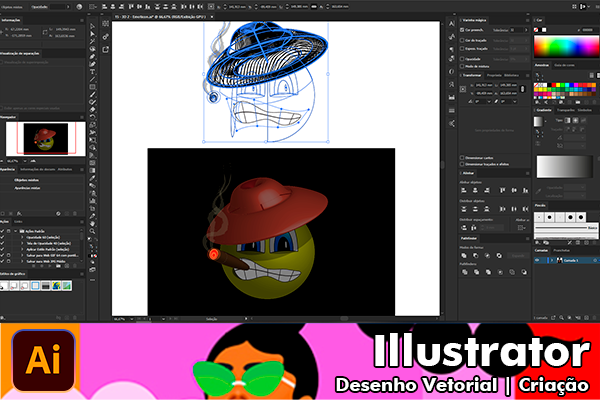Switch to Símbolos tab
600x400 pixels.
click(x=584, y=110)
